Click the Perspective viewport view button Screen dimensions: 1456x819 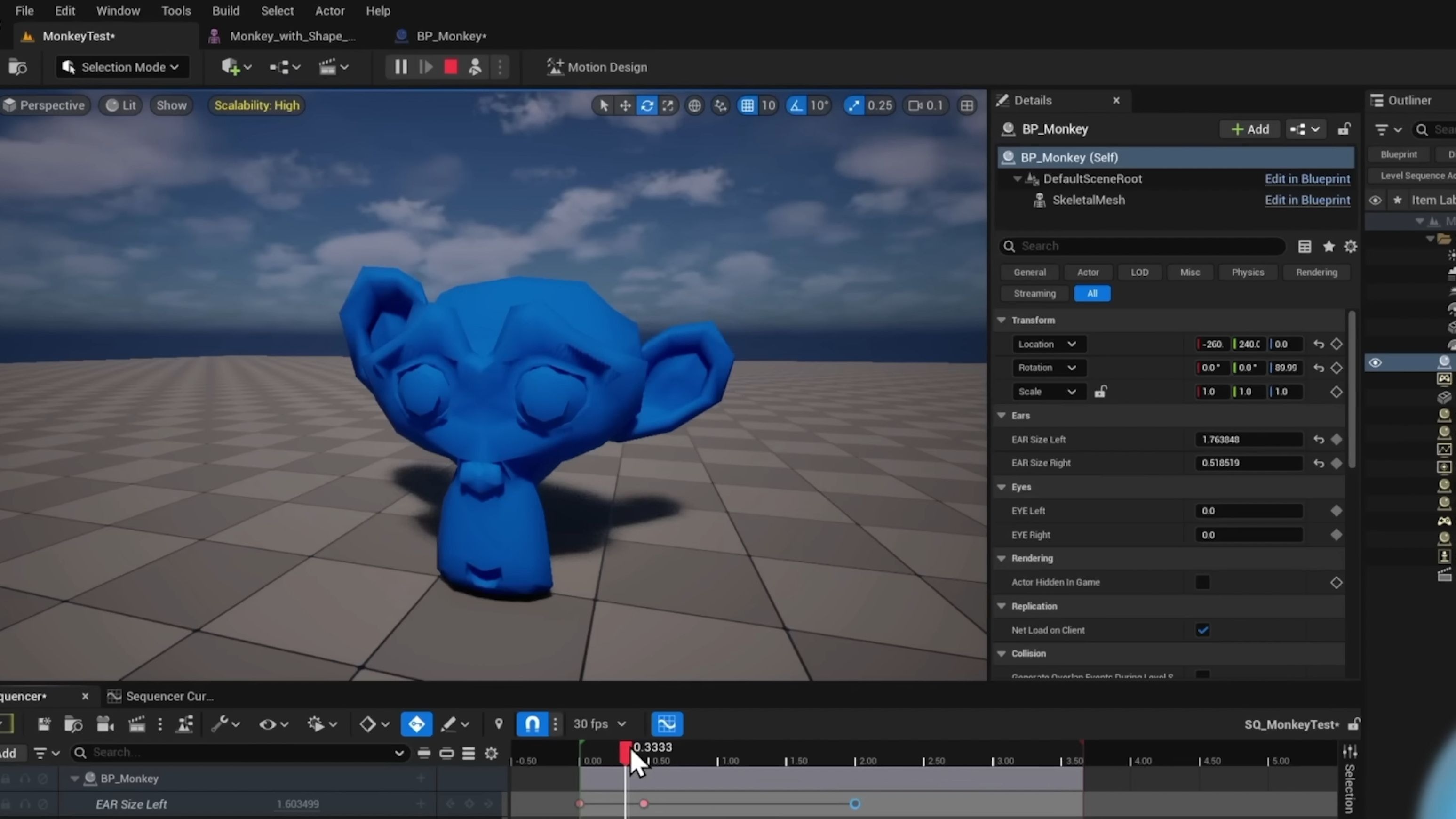(45, 105)
